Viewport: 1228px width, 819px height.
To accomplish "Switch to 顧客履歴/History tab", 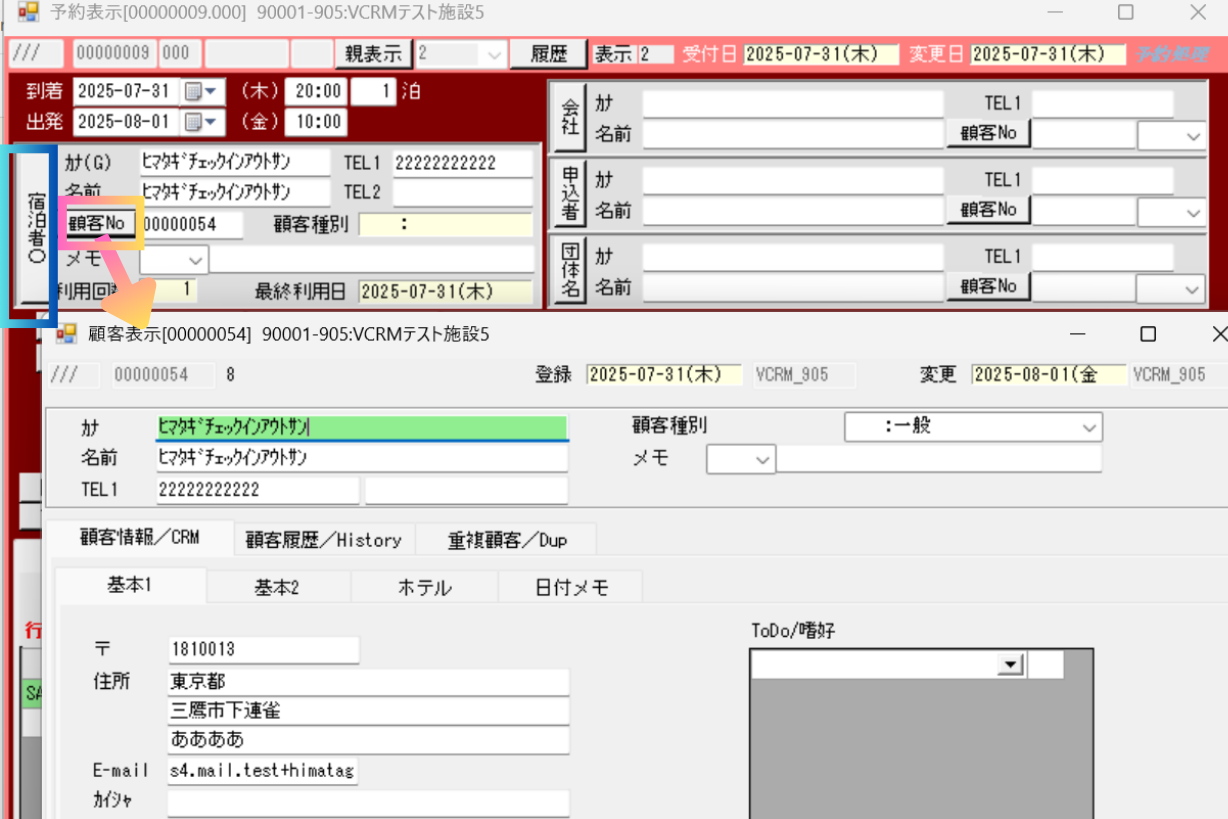I will click(324, 540).
